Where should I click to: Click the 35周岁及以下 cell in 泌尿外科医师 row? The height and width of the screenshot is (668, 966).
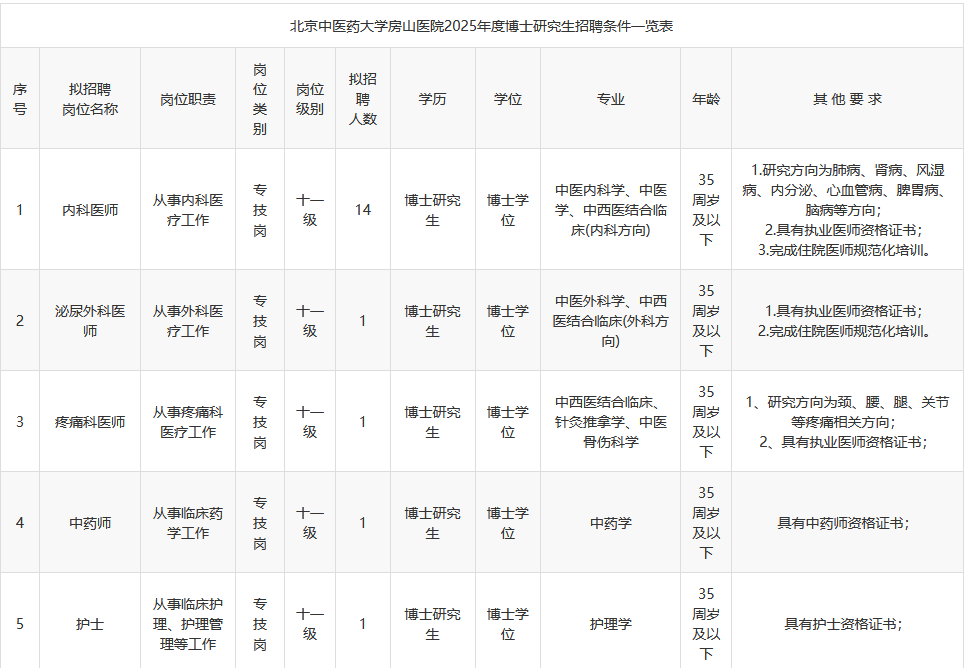[x=706, y=320]
